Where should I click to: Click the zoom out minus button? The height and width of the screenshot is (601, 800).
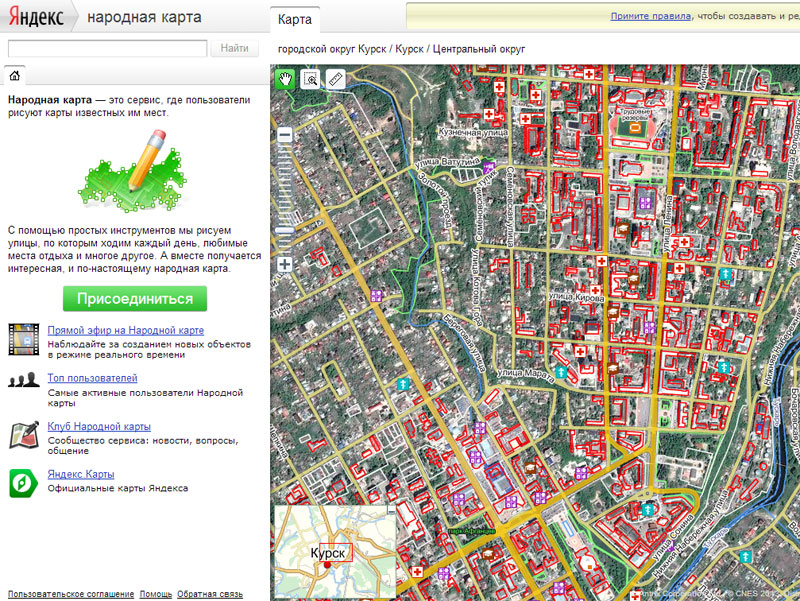285,135
